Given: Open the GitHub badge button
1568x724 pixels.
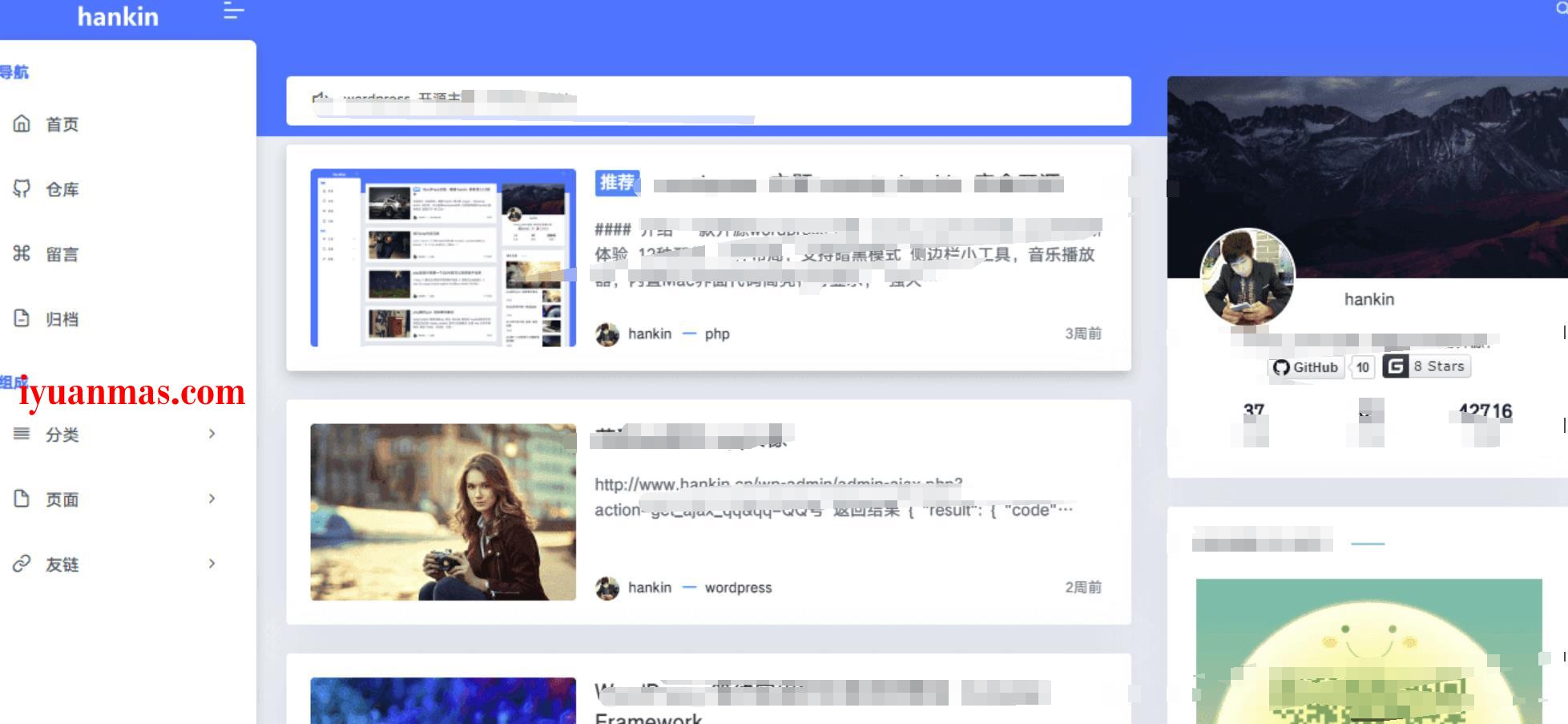Looking at the screenshot, I should 1306,367.
